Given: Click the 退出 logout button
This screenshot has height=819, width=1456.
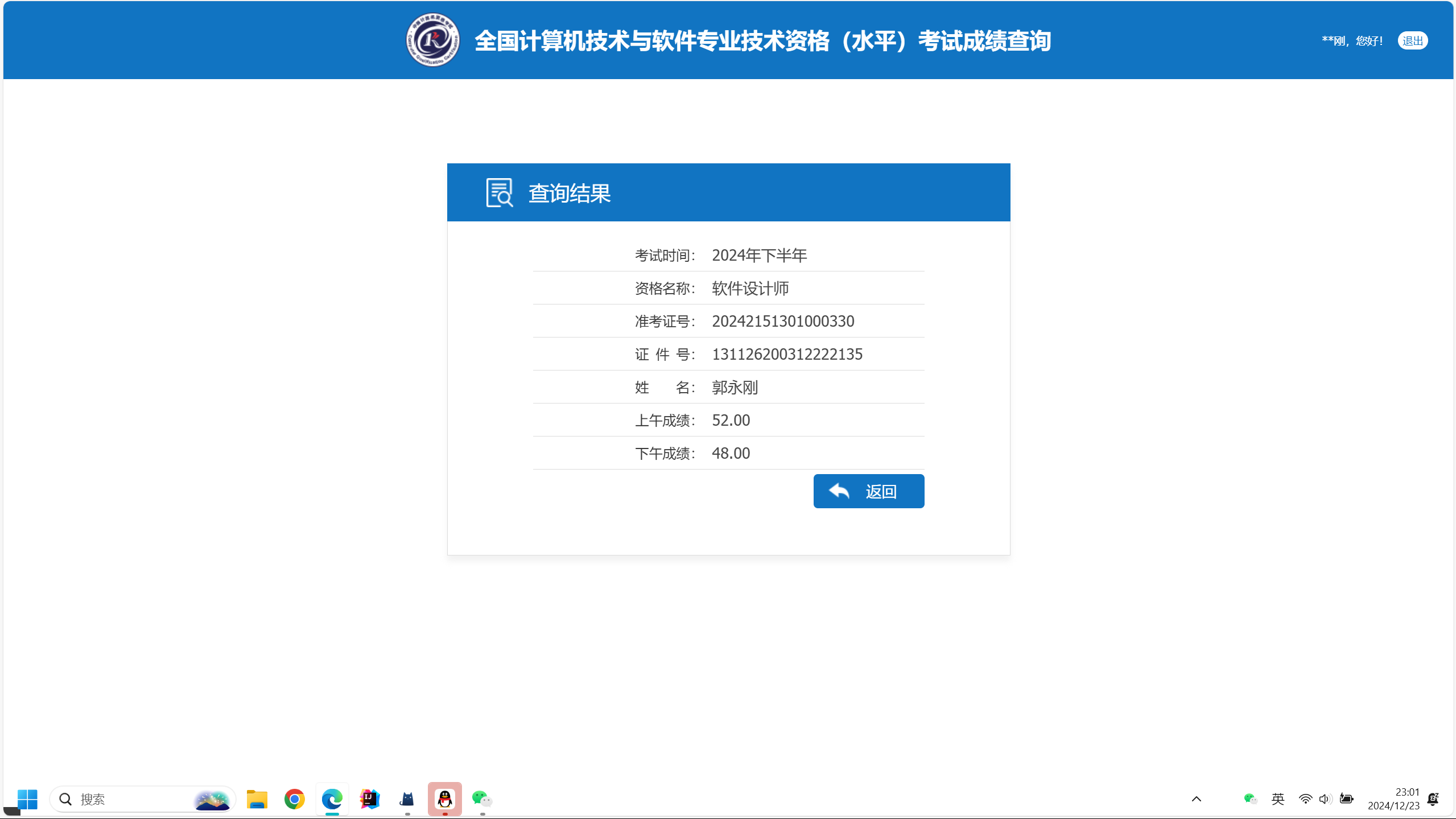Looking at the screenshot, I should click(1412, 41).
